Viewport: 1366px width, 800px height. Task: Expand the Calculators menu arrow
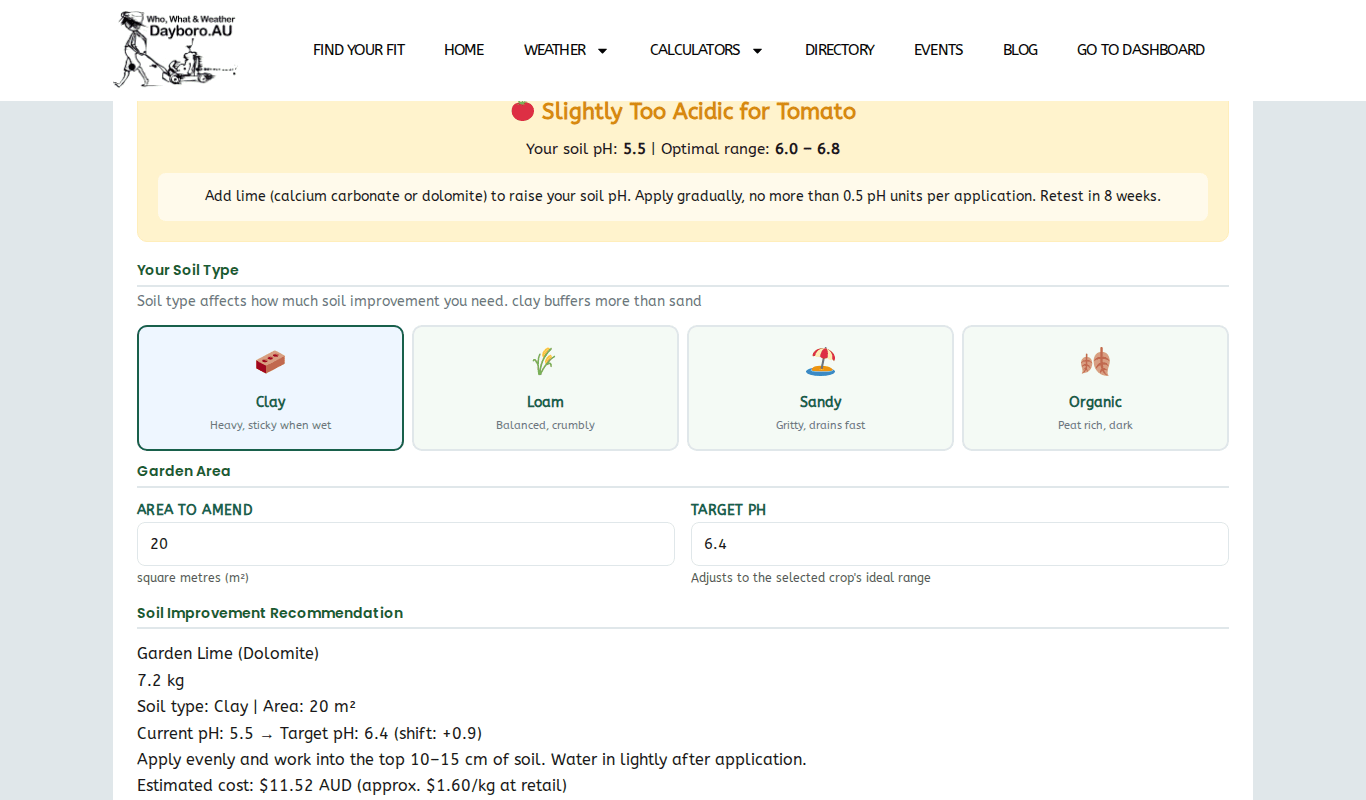point(757,51)
